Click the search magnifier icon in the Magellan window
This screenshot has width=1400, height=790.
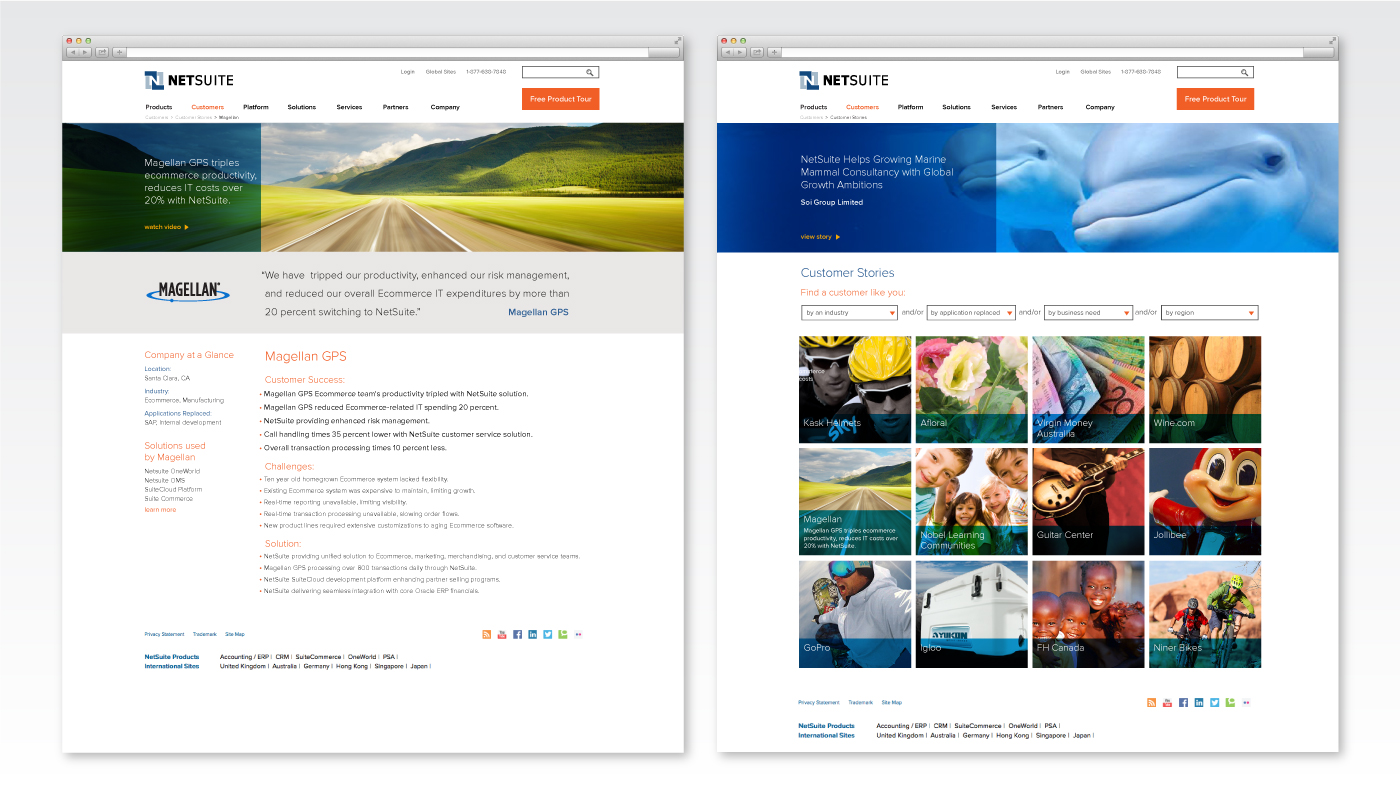tap(590, 72)
